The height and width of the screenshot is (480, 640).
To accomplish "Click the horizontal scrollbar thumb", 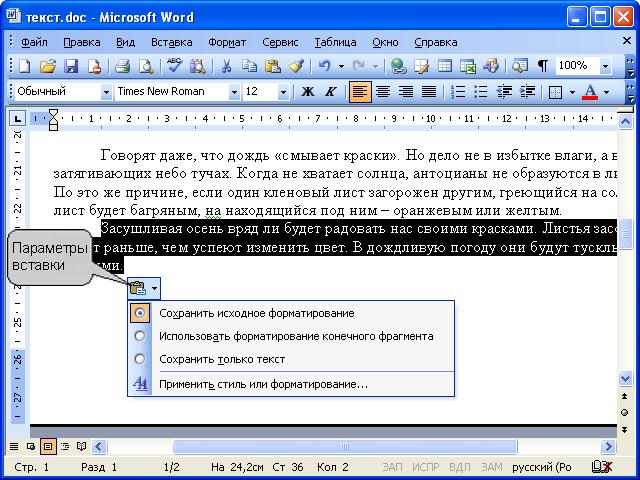I will coord(345,447).
